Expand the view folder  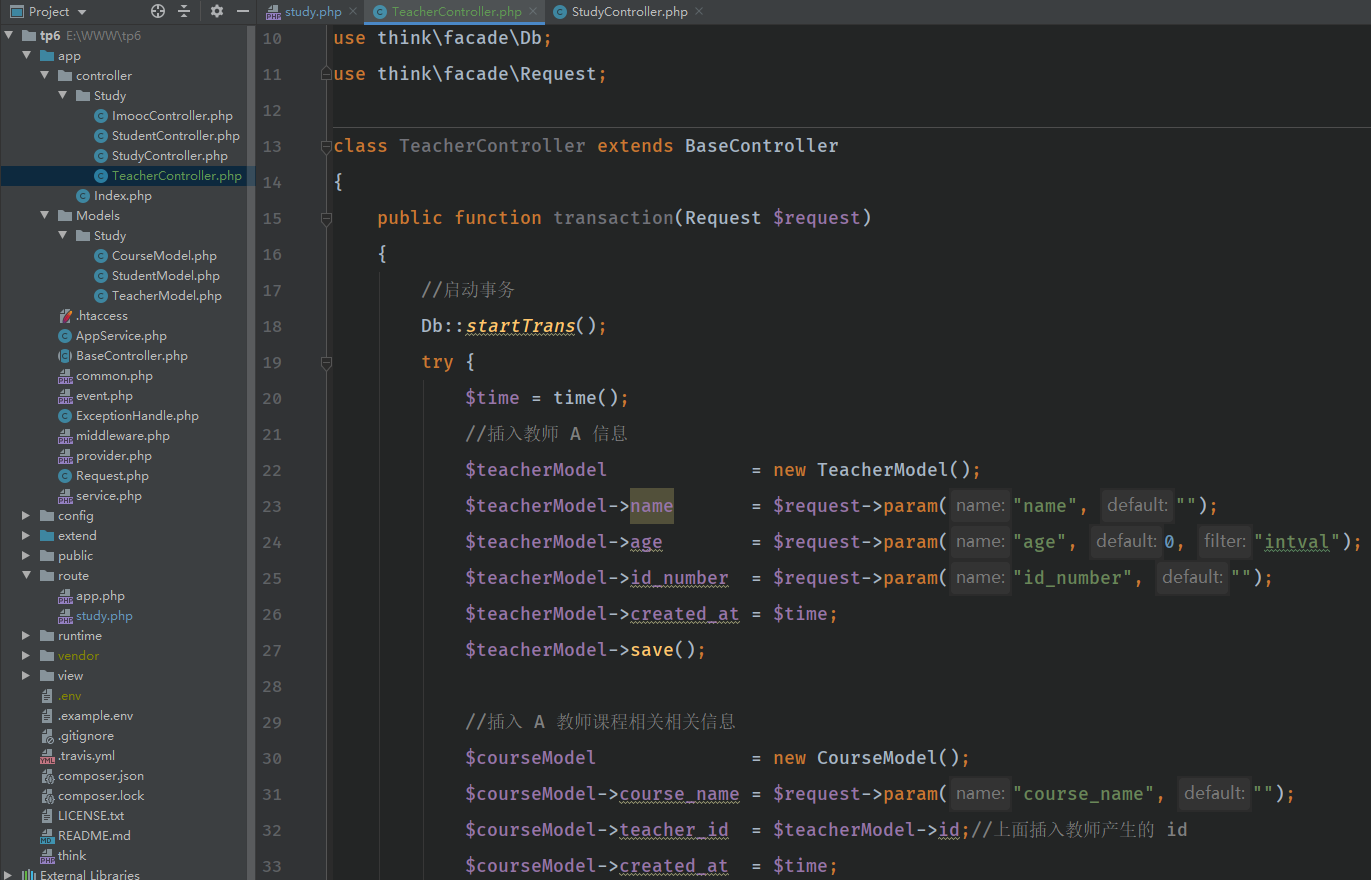point(27,676)
